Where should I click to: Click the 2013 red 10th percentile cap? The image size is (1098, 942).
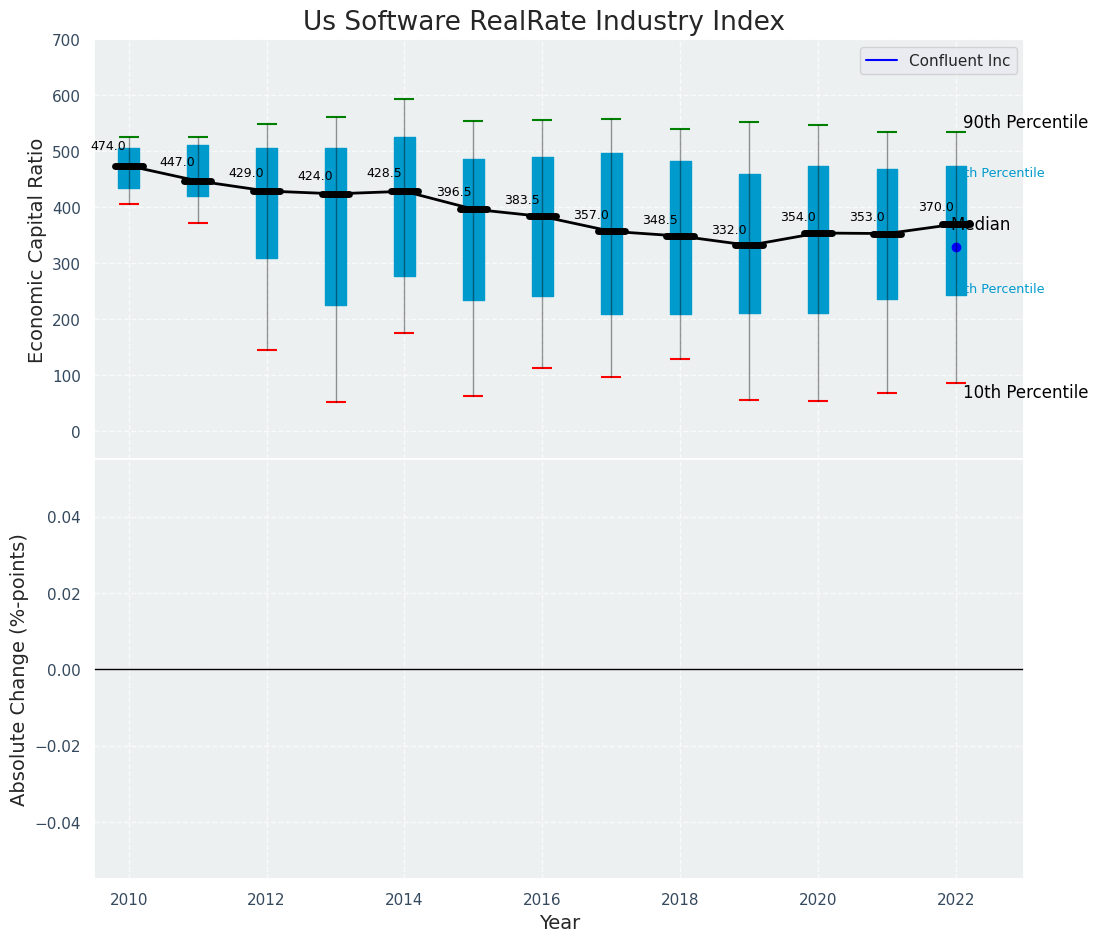coord(336,402)
